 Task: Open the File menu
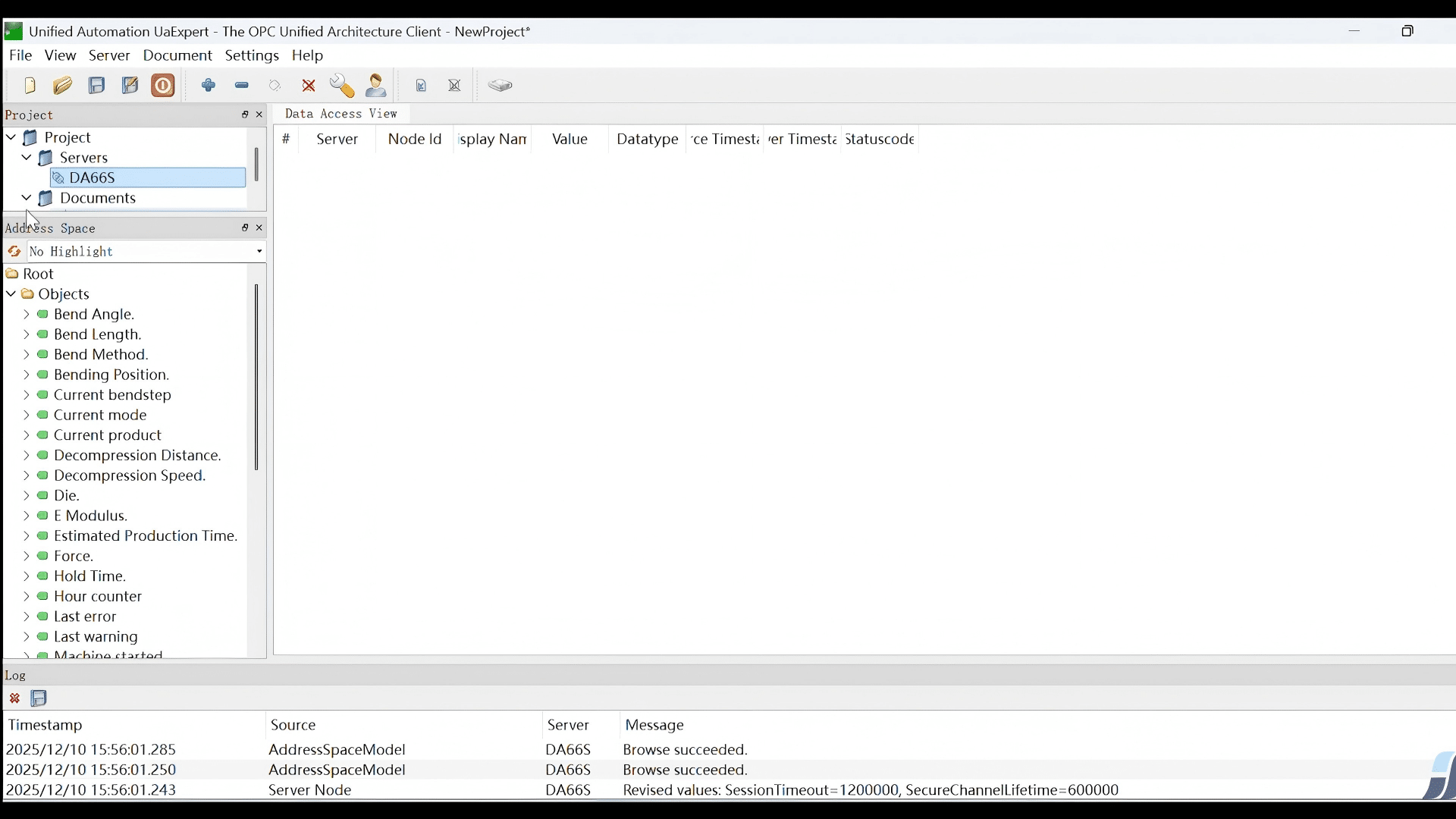point(20,56)
